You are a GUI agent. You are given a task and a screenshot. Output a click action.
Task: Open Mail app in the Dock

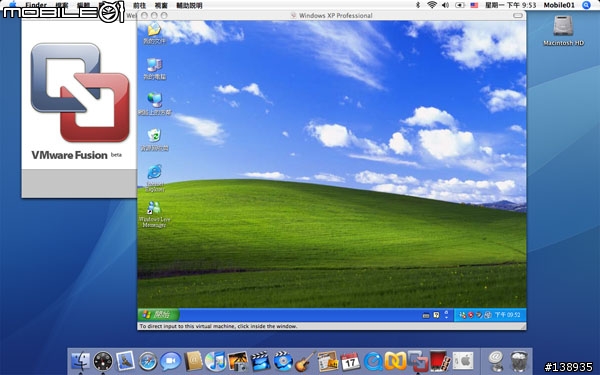tap(126, 360)
